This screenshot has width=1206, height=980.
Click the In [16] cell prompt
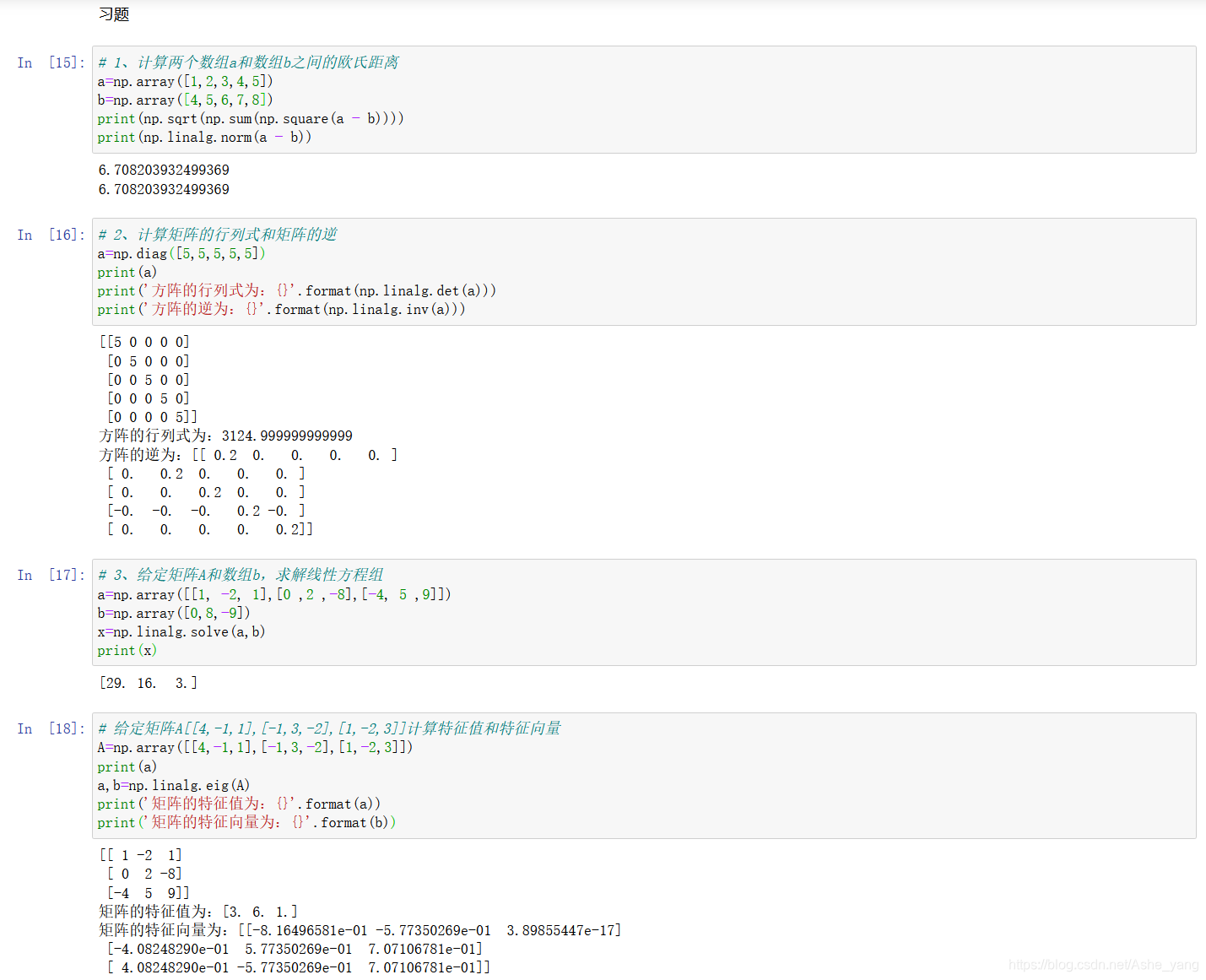point(51,235)
